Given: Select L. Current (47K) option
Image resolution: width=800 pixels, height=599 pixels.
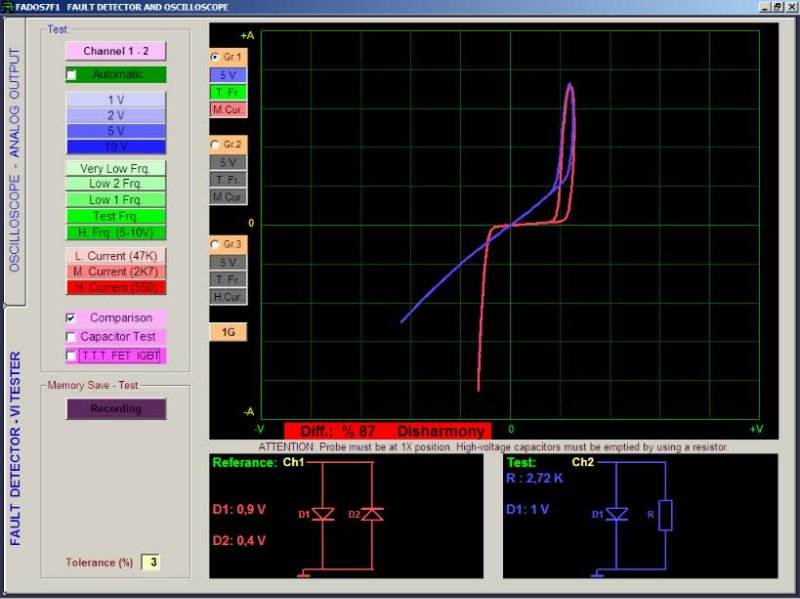Looking at the screenshot, I should (116, 256).
